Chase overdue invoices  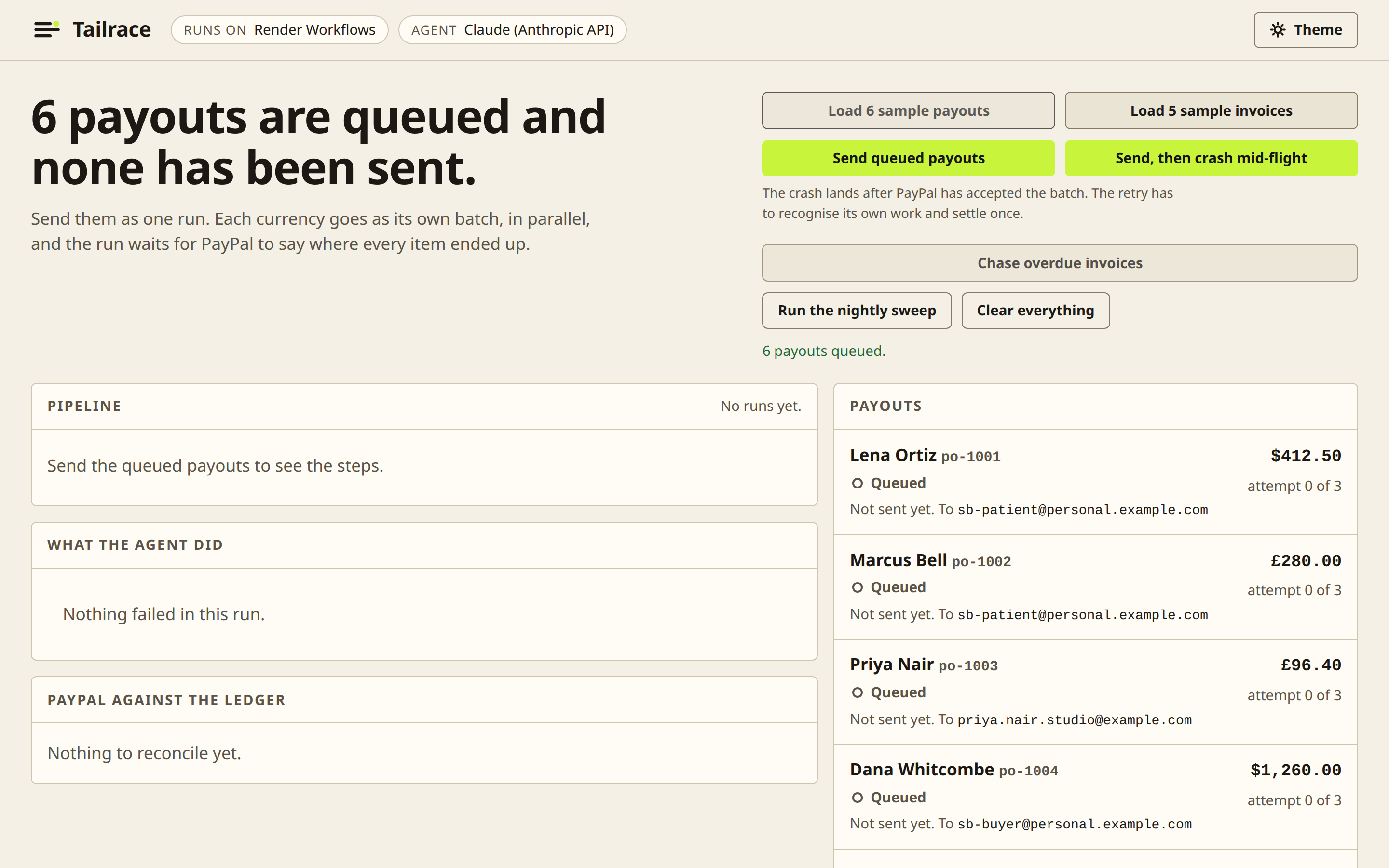click(1060, 263)
